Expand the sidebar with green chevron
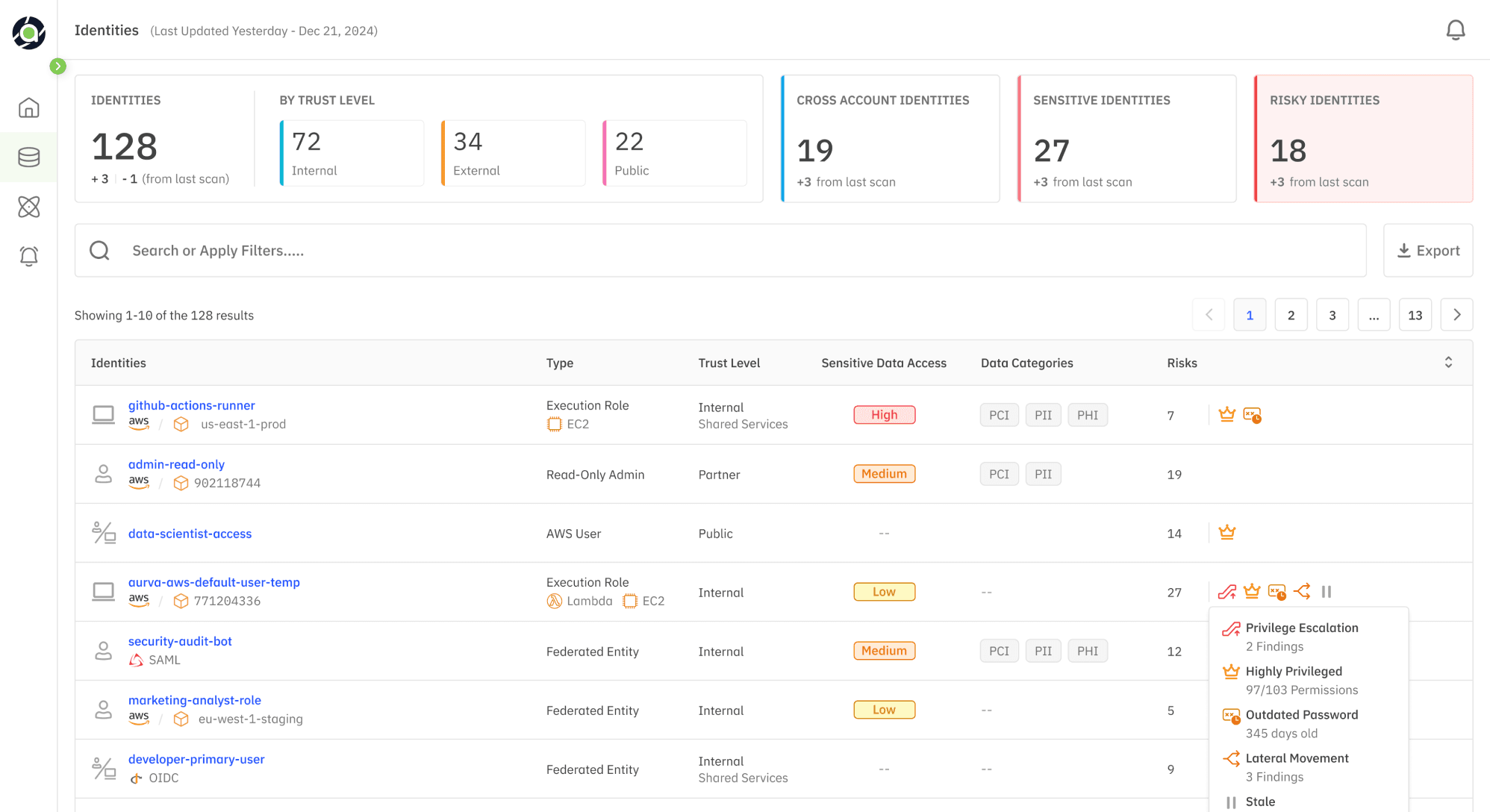Viewport: 1490px width, 812px height. pyautogui.click(x=58, y=66)
